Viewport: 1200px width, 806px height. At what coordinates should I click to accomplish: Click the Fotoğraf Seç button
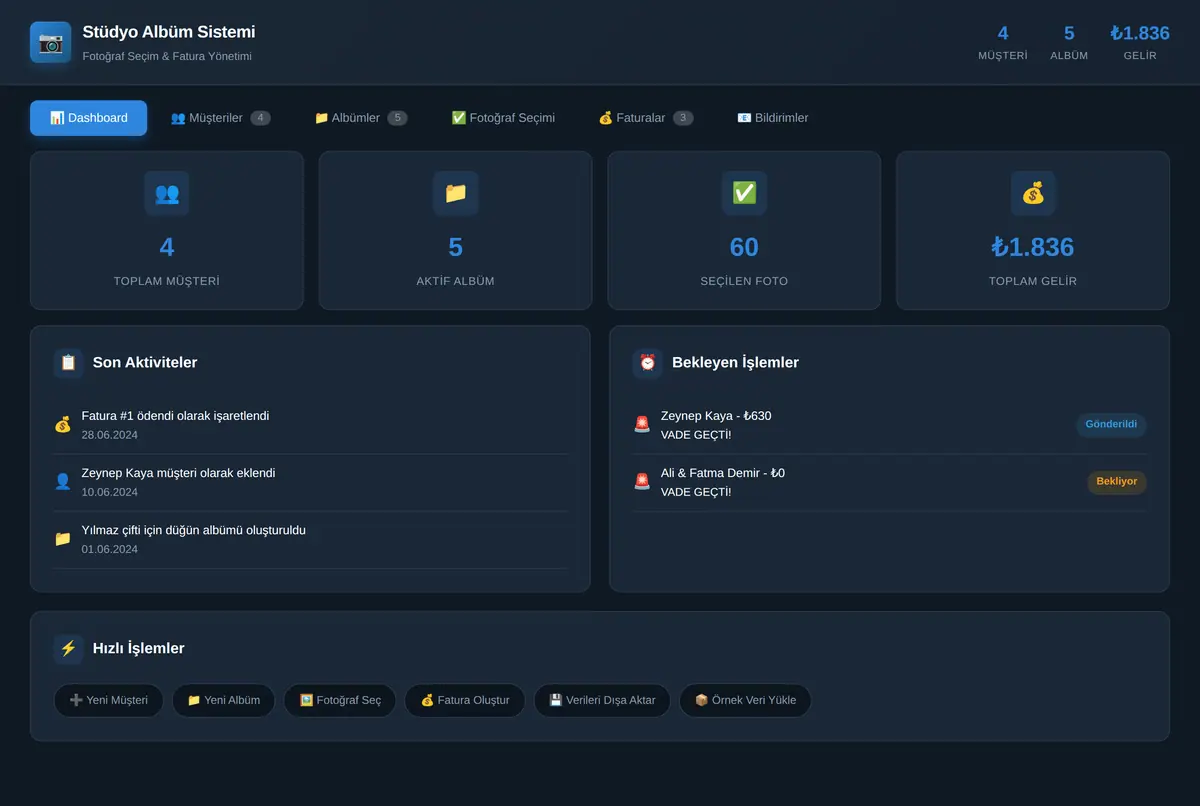tap(340, 700)
